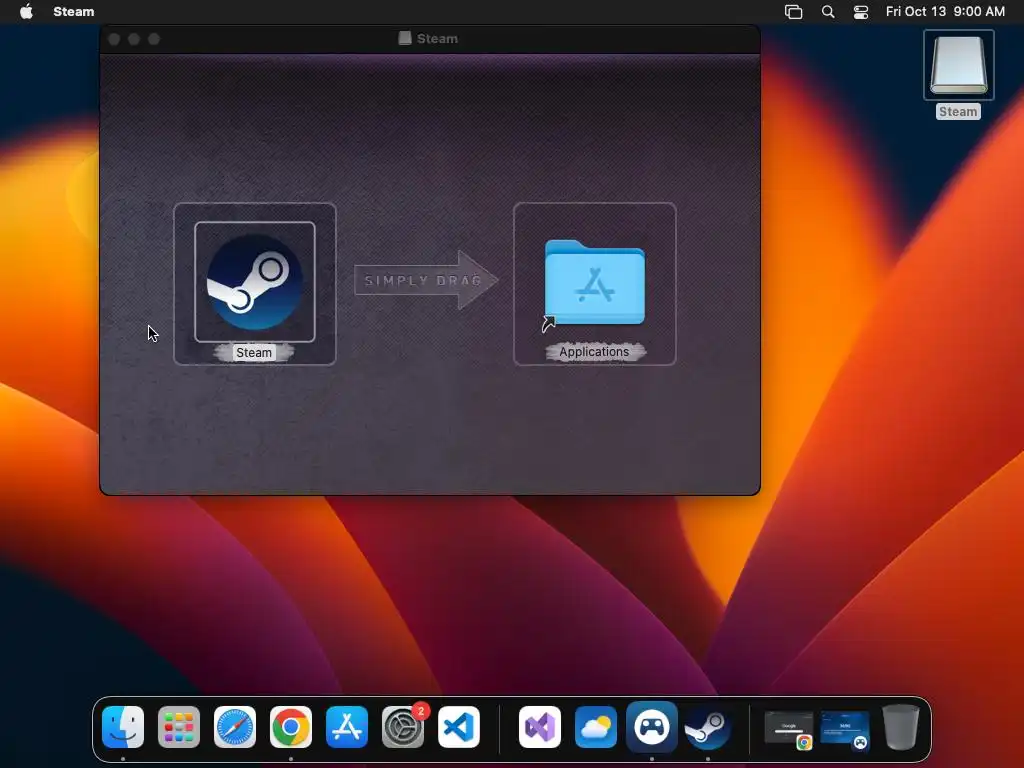The height and width of the screenshot is (768, 1024).
Task: Select the Applications label text
Action: click(594, 352)
